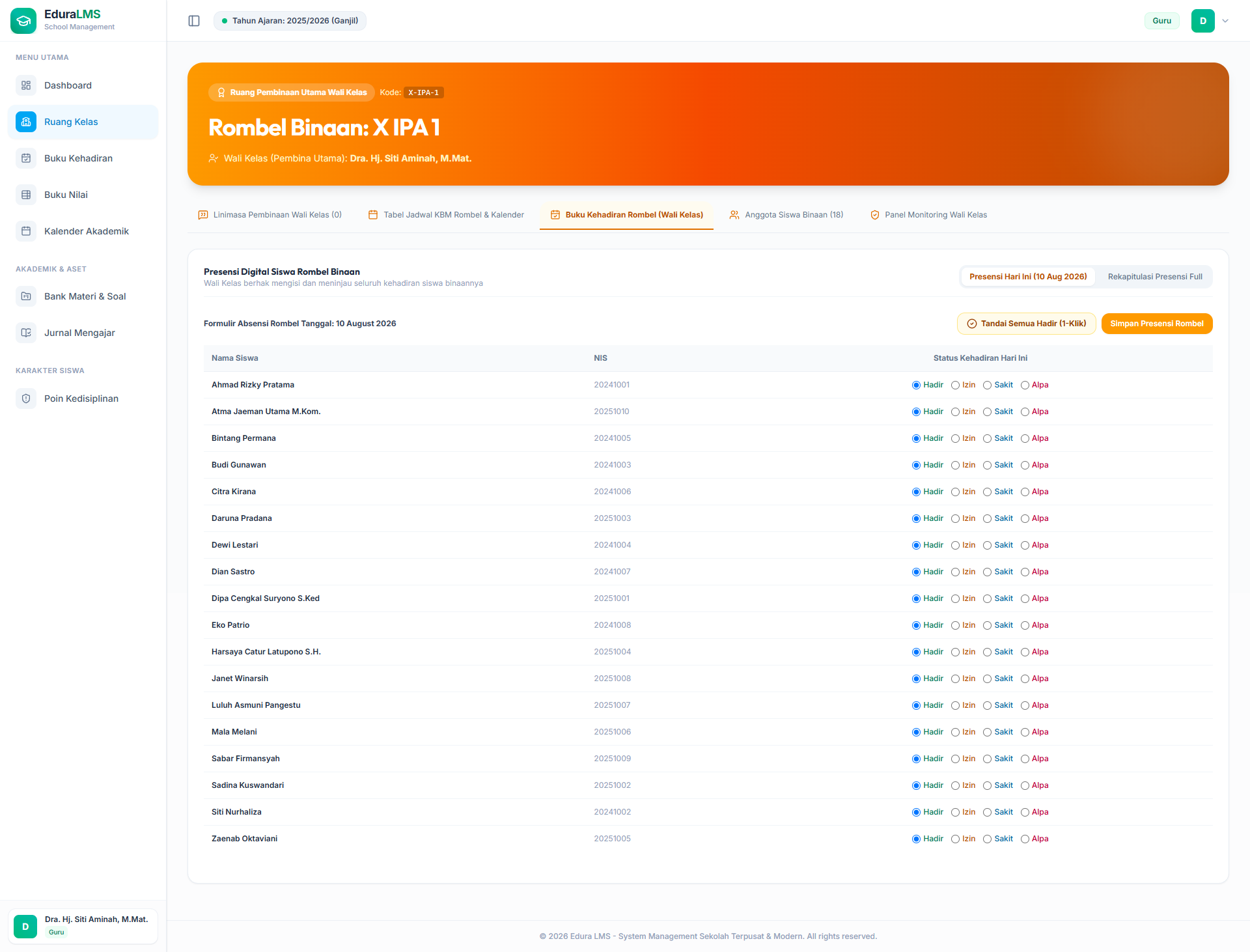Mark Citra Kirana as Alpa

coord(1025,492)
